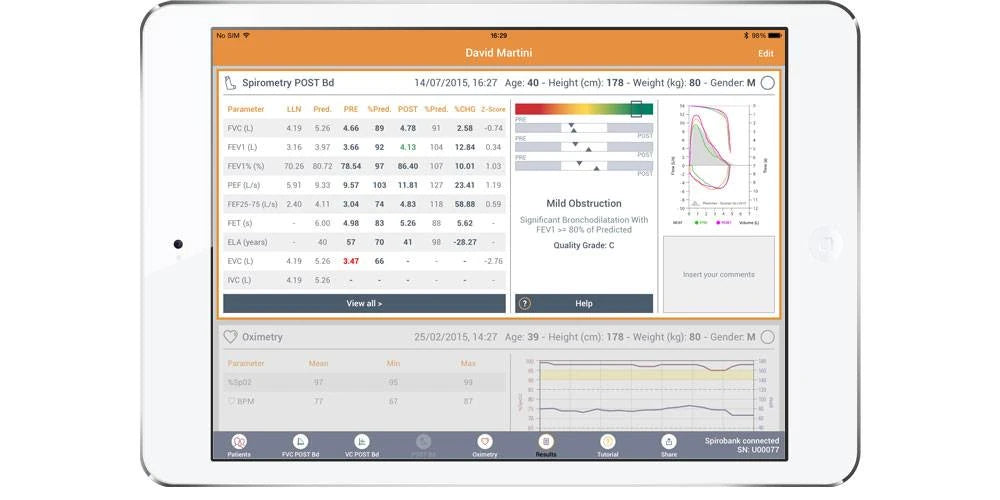Image resolution: width=1000 pixels, height=500 pixels.
Task: Click the red-to-green severity color bar
Action: [584, 109]
